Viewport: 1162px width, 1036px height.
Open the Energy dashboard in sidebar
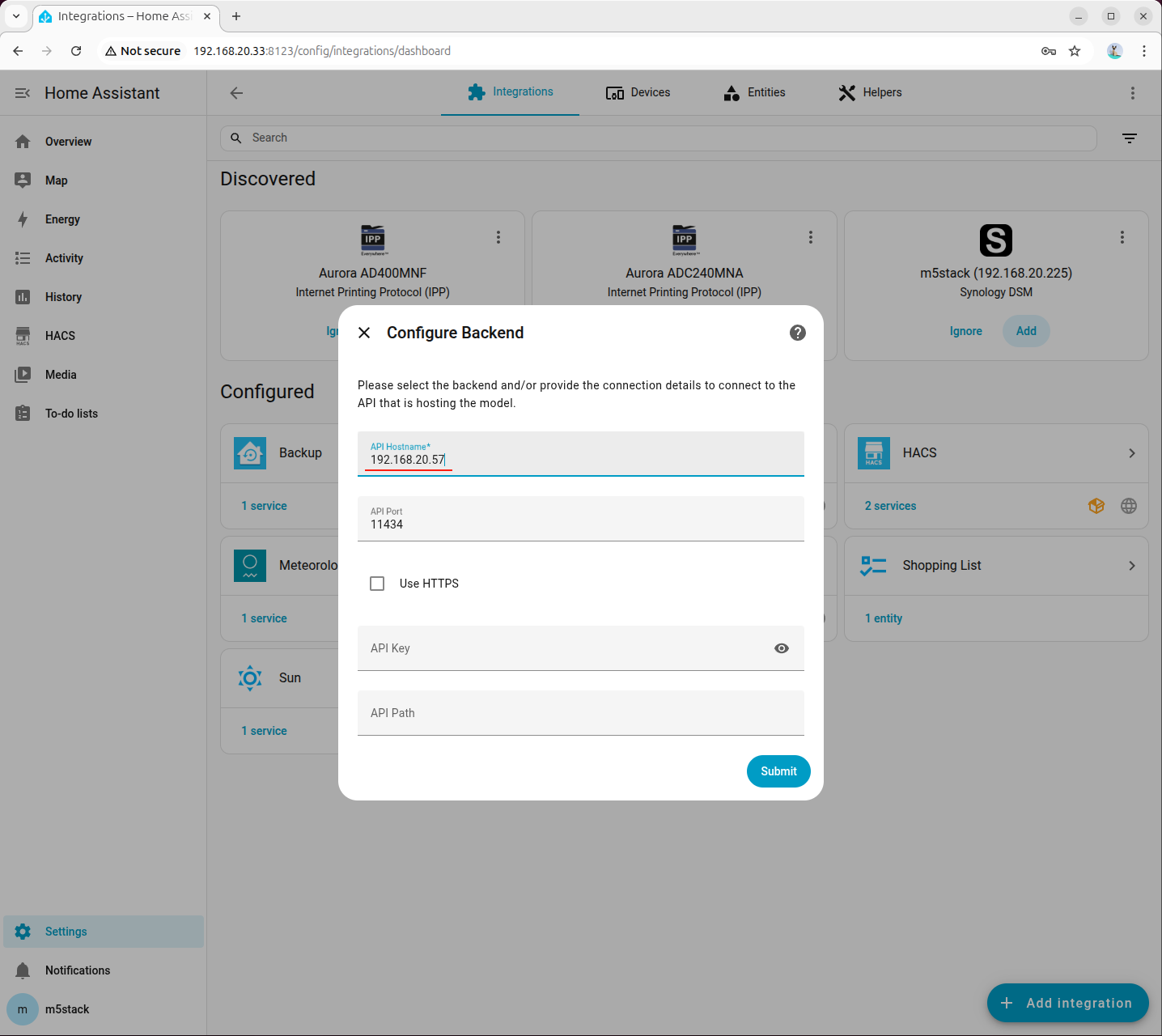tap(62, 219)
